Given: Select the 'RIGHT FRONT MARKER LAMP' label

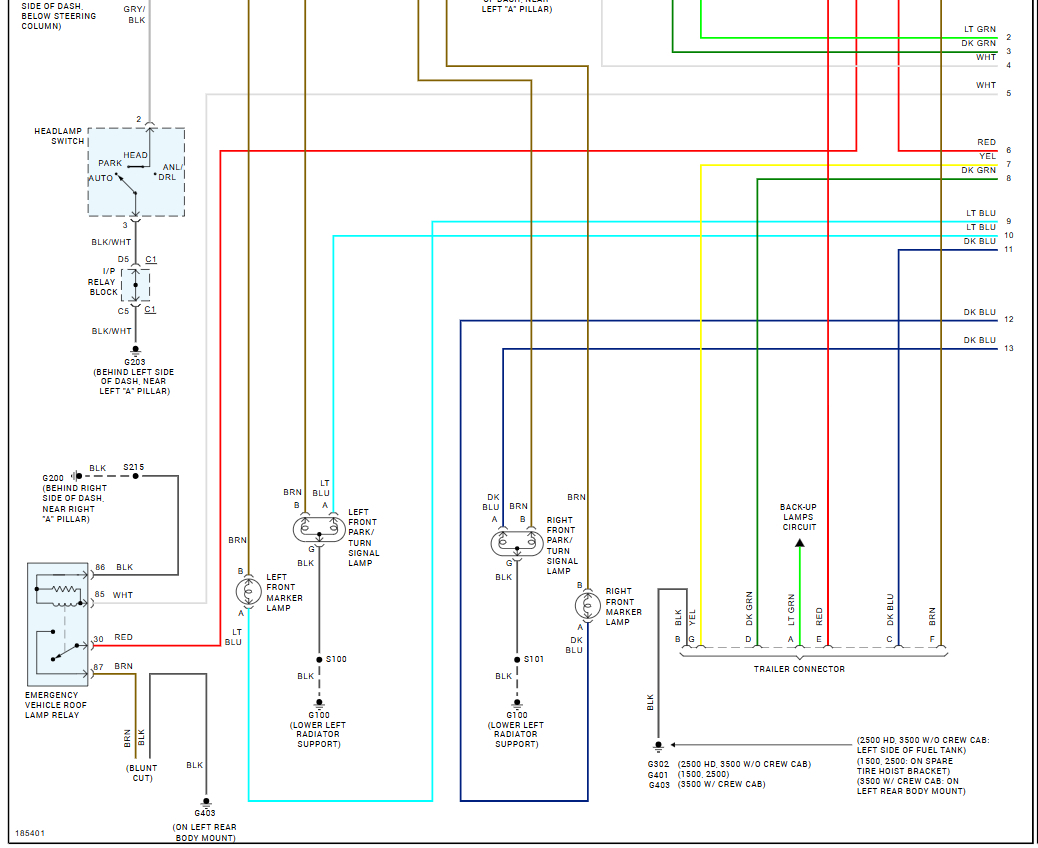Looking at the screenshot, I should click(624, 606).
